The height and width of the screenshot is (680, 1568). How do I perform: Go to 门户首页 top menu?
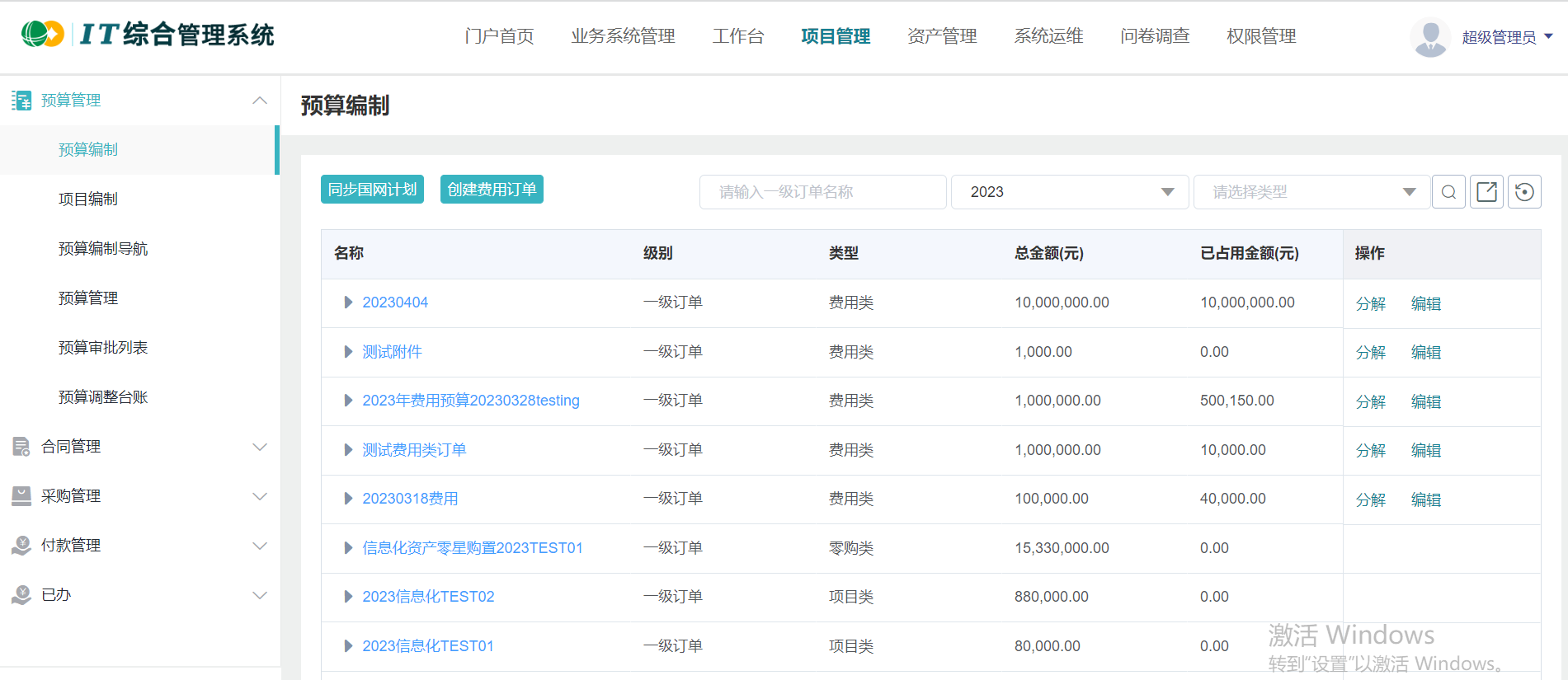point(499,36)
